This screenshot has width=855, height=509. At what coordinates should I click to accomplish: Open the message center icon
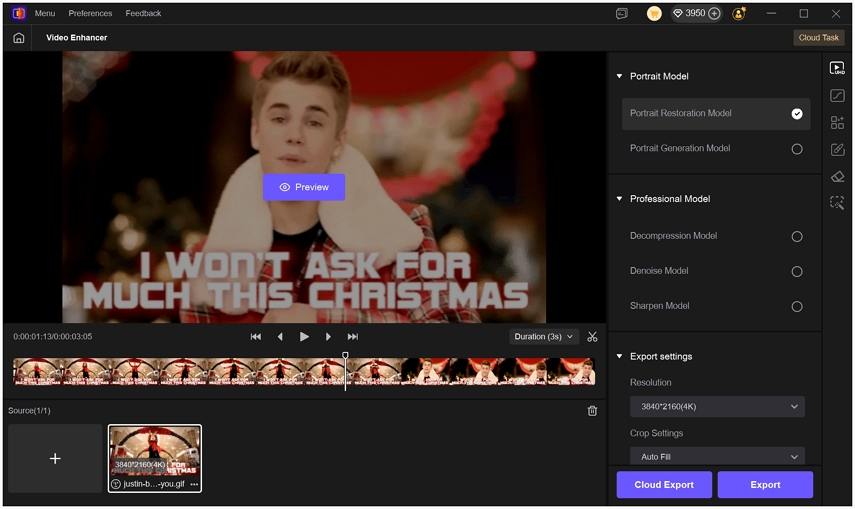pos(622,14)
